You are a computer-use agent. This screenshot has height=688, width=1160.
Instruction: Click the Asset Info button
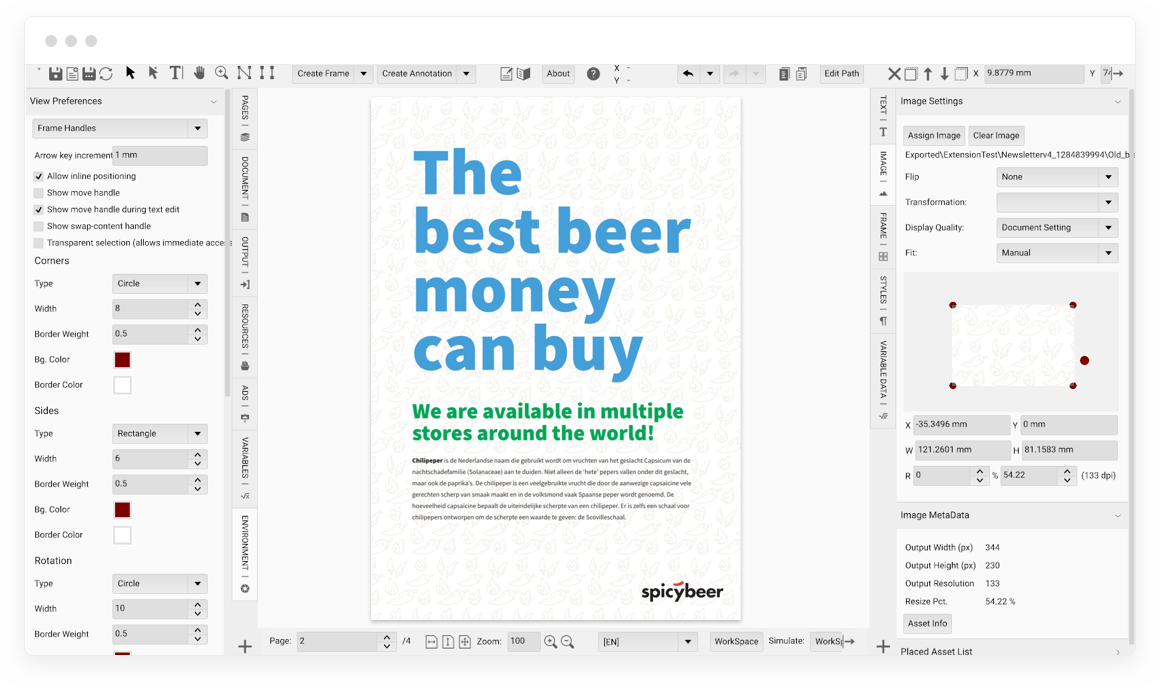point(927,624)
